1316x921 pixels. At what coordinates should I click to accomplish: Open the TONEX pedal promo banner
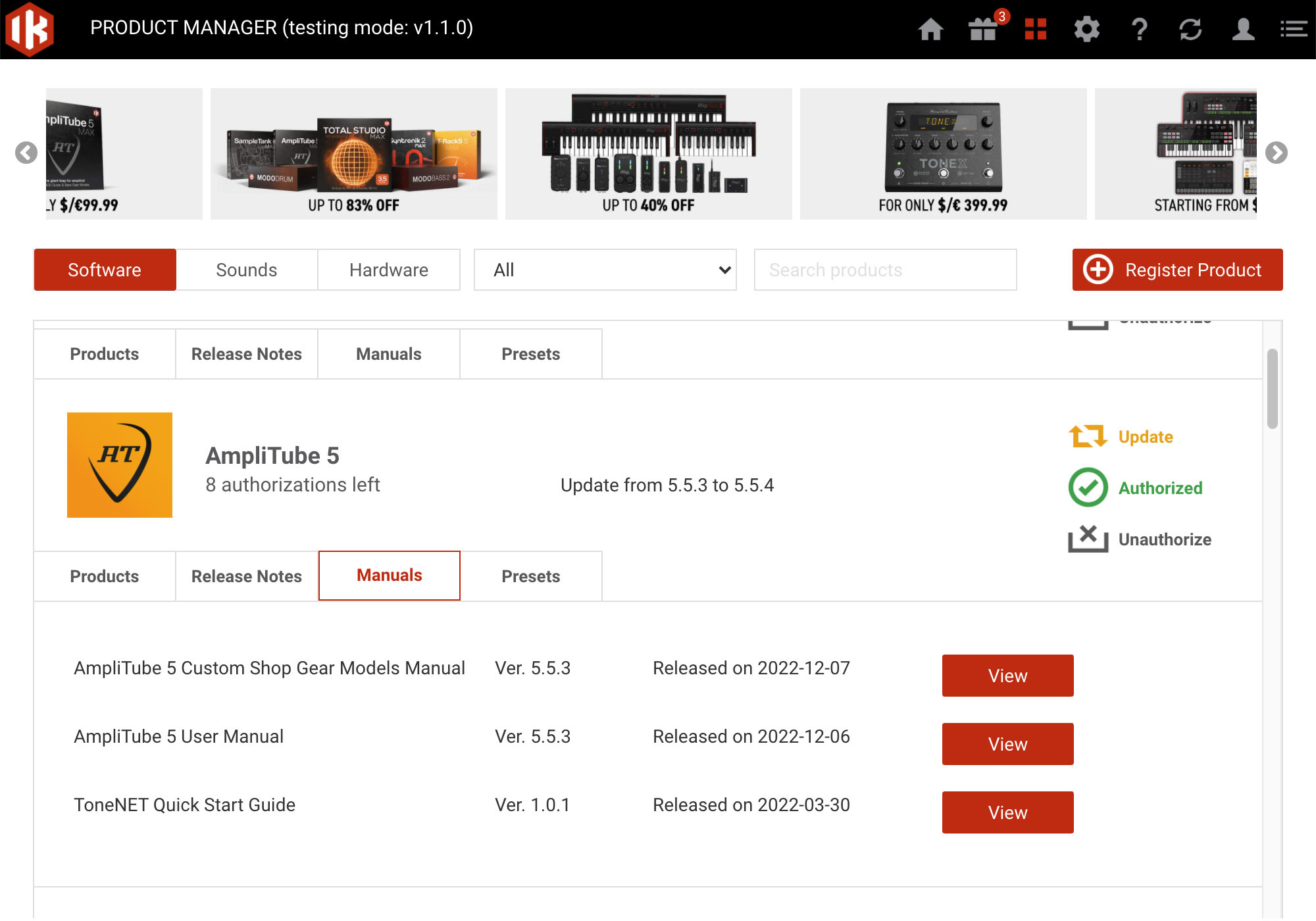tap(944, 154)
